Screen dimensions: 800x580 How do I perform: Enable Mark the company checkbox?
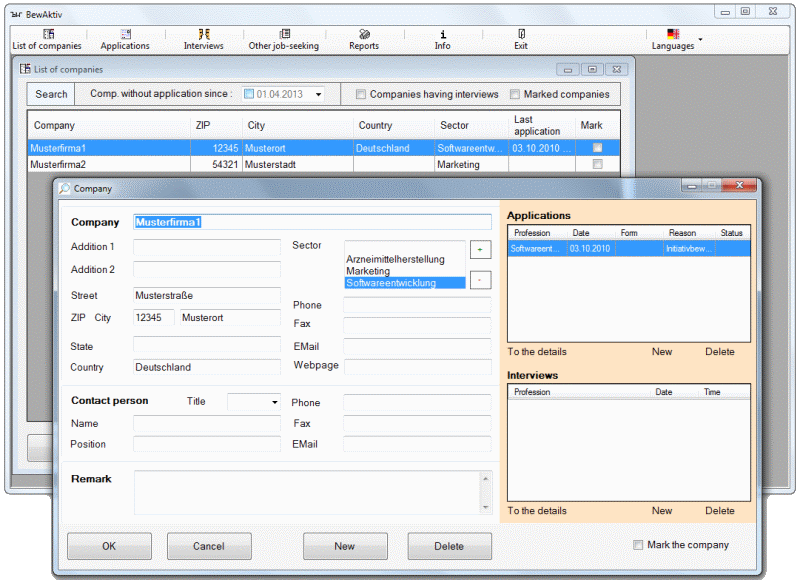click(x=638, y=545)
